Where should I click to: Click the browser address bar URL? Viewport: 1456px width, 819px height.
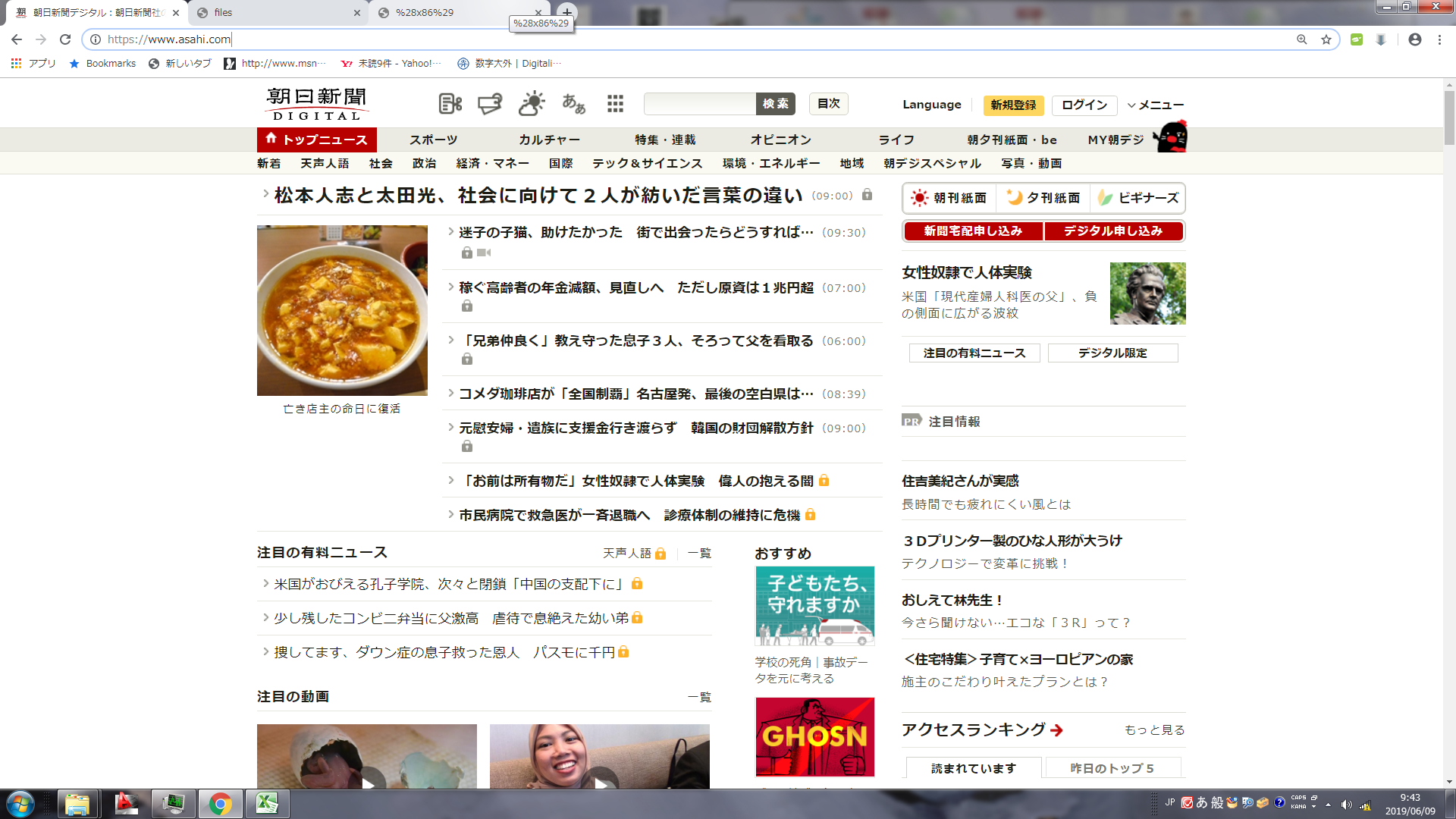[x=169, y=39]
